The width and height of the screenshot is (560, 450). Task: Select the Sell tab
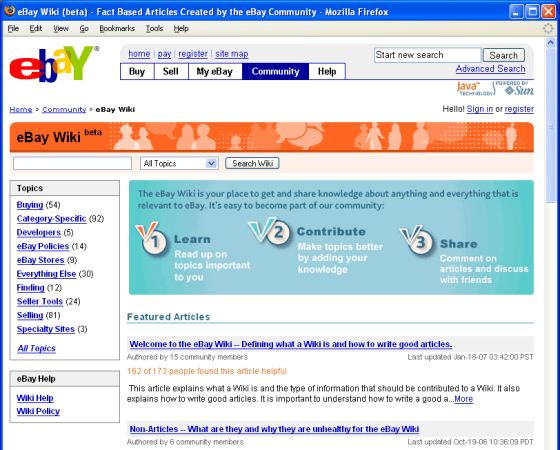pyautogui.click(x=171, y=71)
